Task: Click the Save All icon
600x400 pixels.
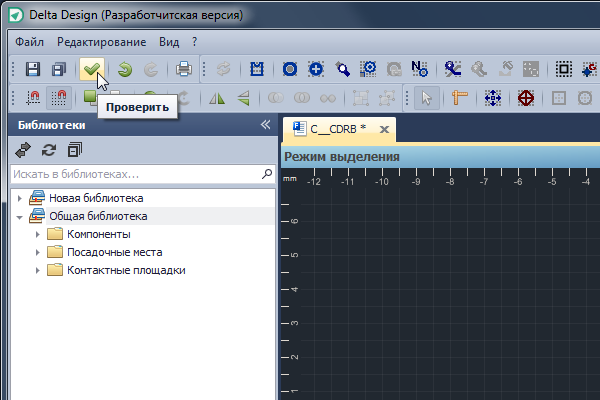Action: point(59,69)
